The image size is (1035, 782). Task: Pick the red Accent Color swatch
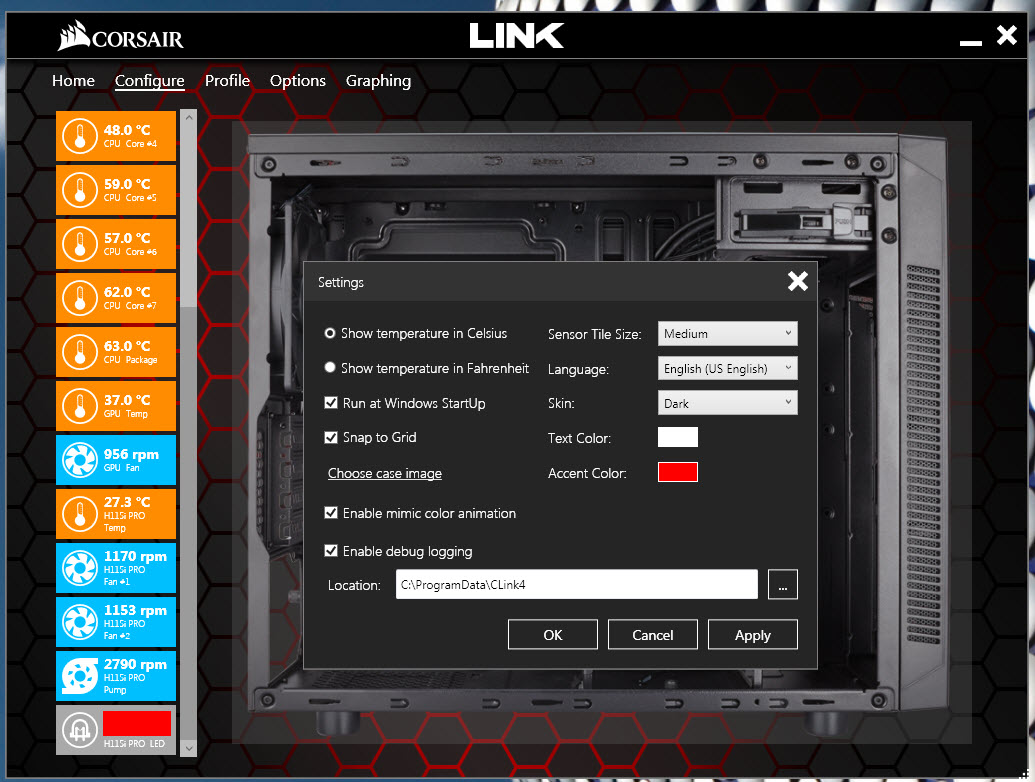[678, 472]
